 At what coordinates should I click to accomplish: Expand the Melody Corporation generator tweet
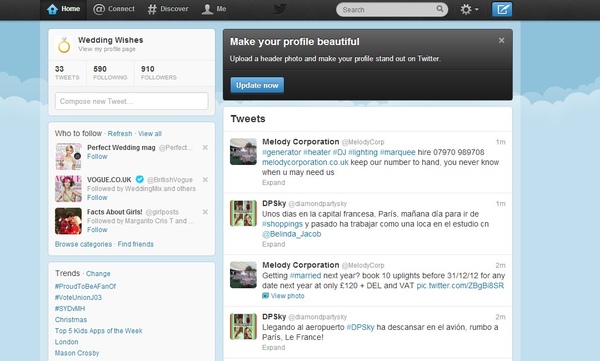point(274,183)
